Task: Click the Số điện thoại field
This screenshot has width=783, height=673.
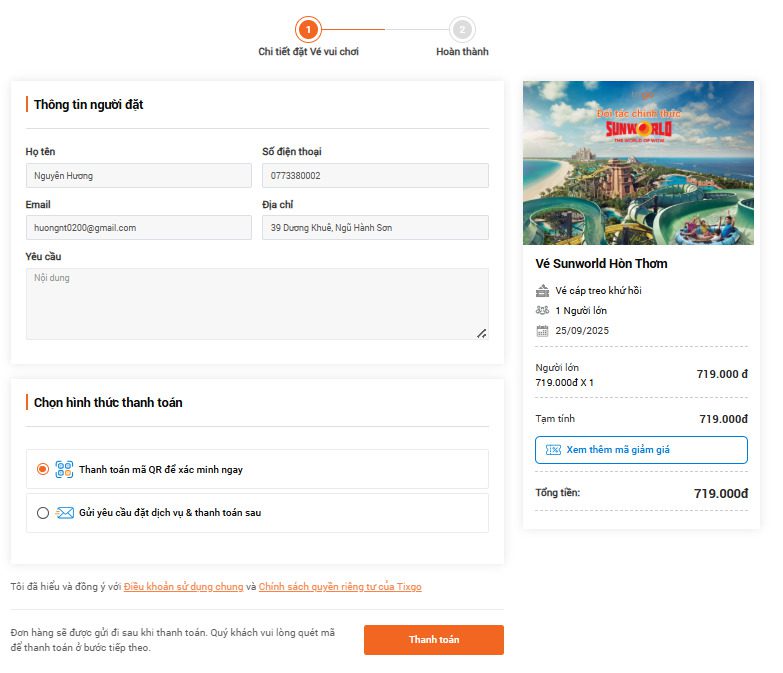Action: click(375, 176)
